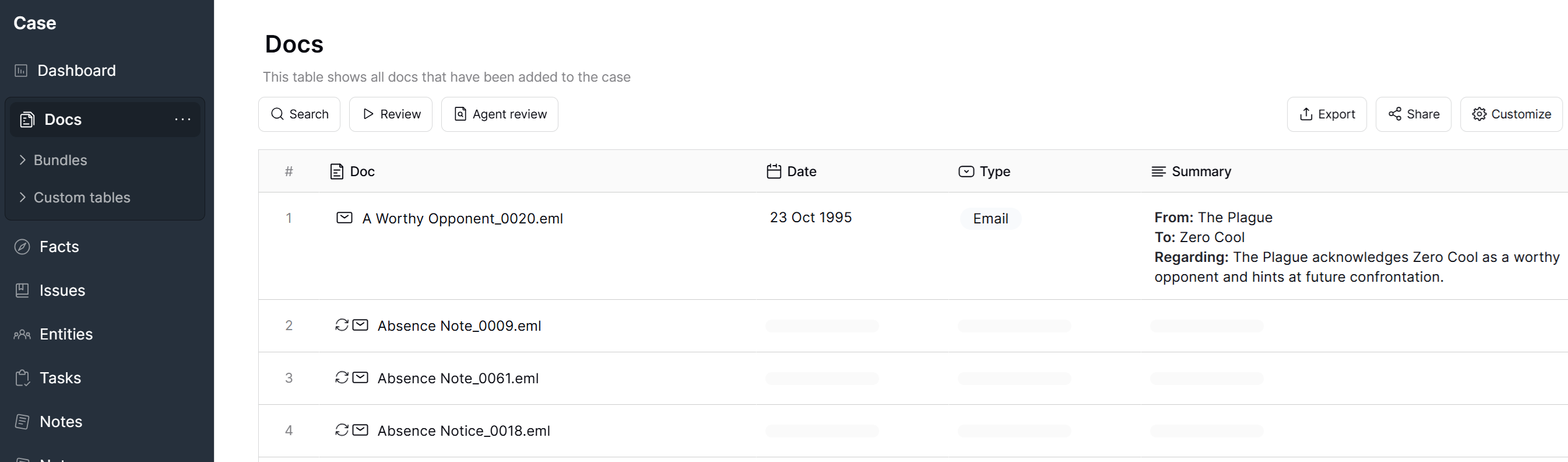Navigate to the Dashboard
This screenshot has width=1568, height=462.
point(76,71)
